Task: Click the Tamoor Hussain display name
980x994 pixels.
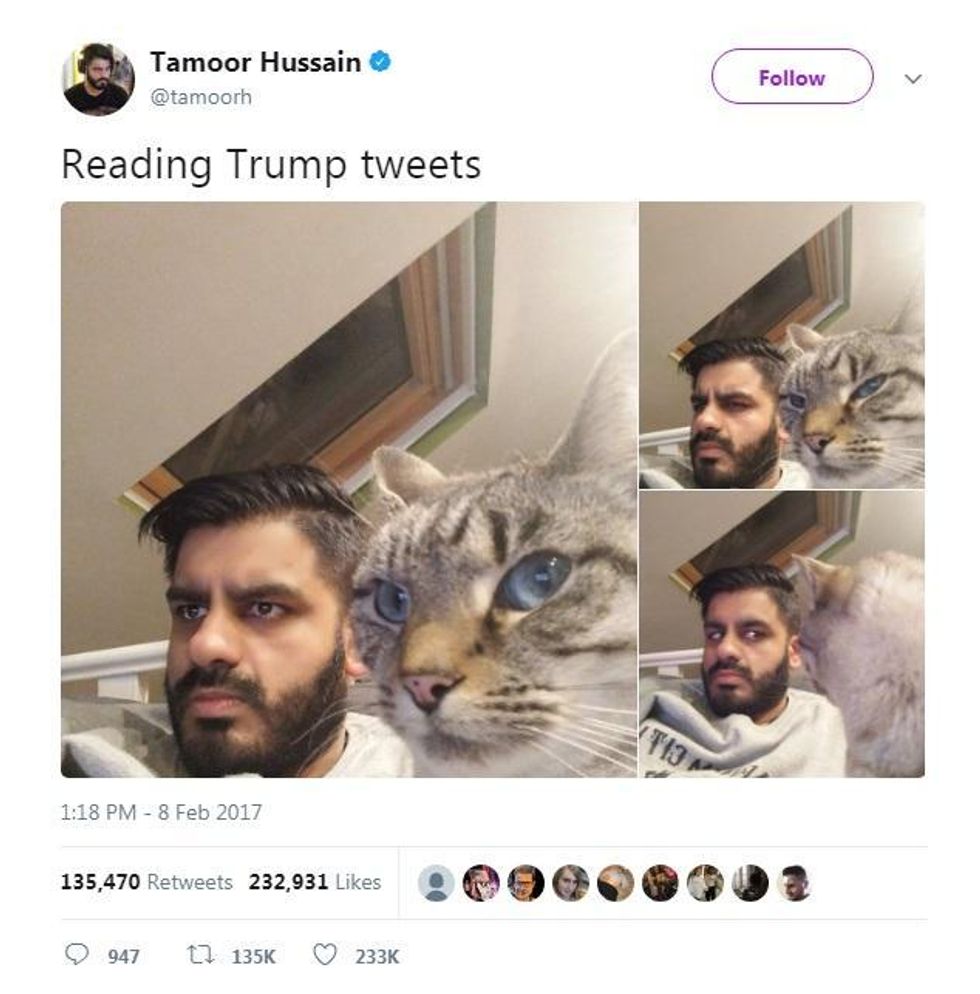Action: [x=255, y=62]
